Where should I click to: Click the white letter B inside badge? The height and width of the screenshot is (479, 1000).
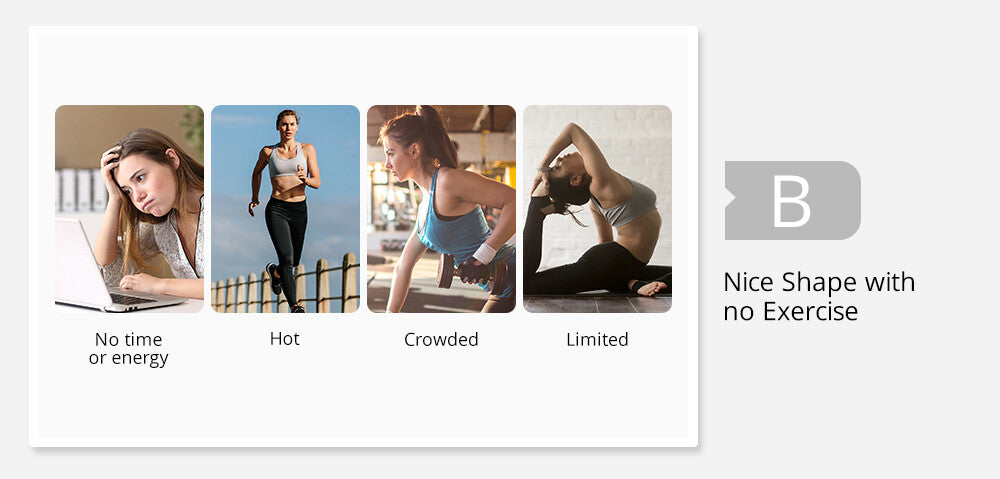(791, 200)
